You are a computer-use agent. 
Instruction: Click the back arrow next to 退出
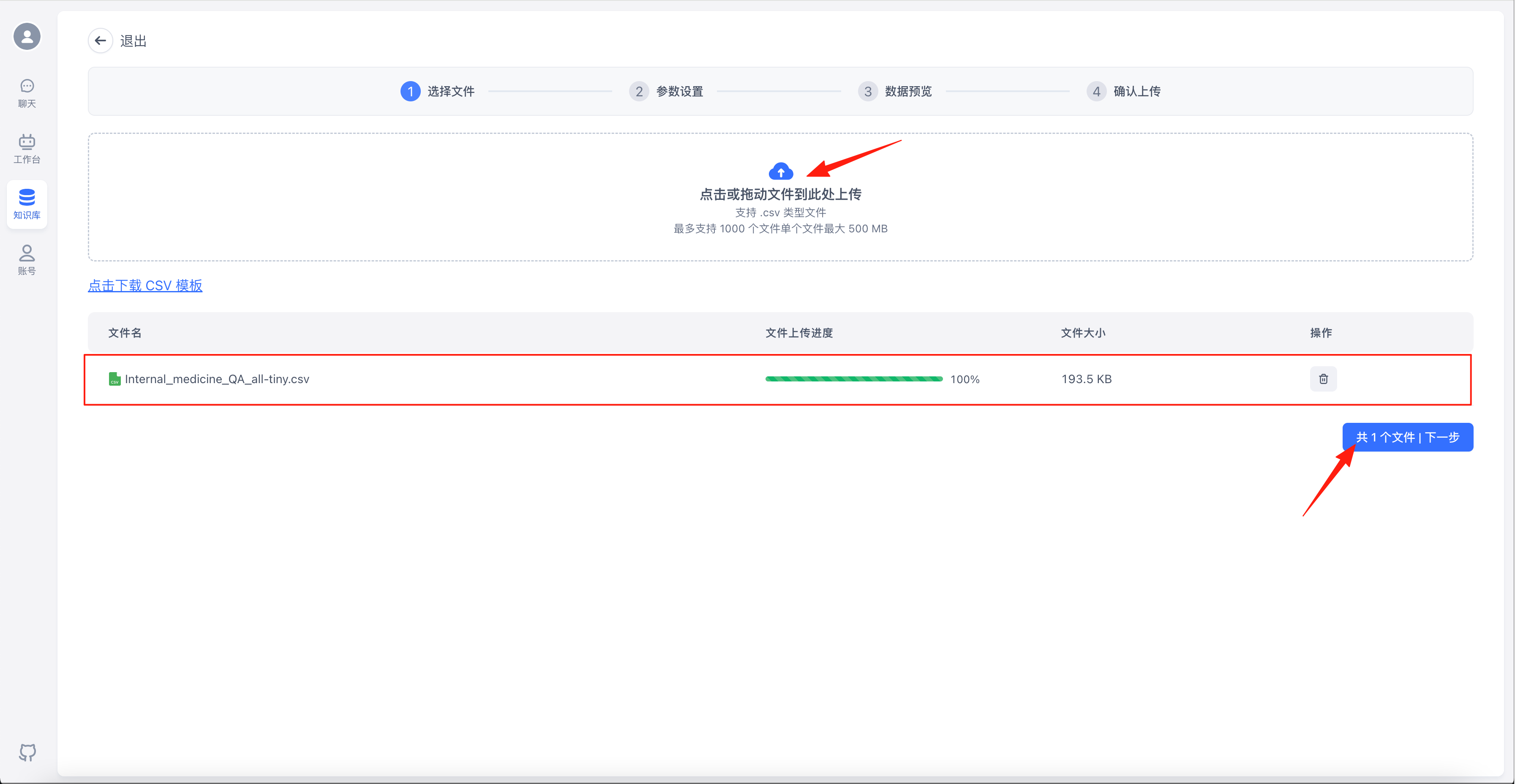pos(101,41)
